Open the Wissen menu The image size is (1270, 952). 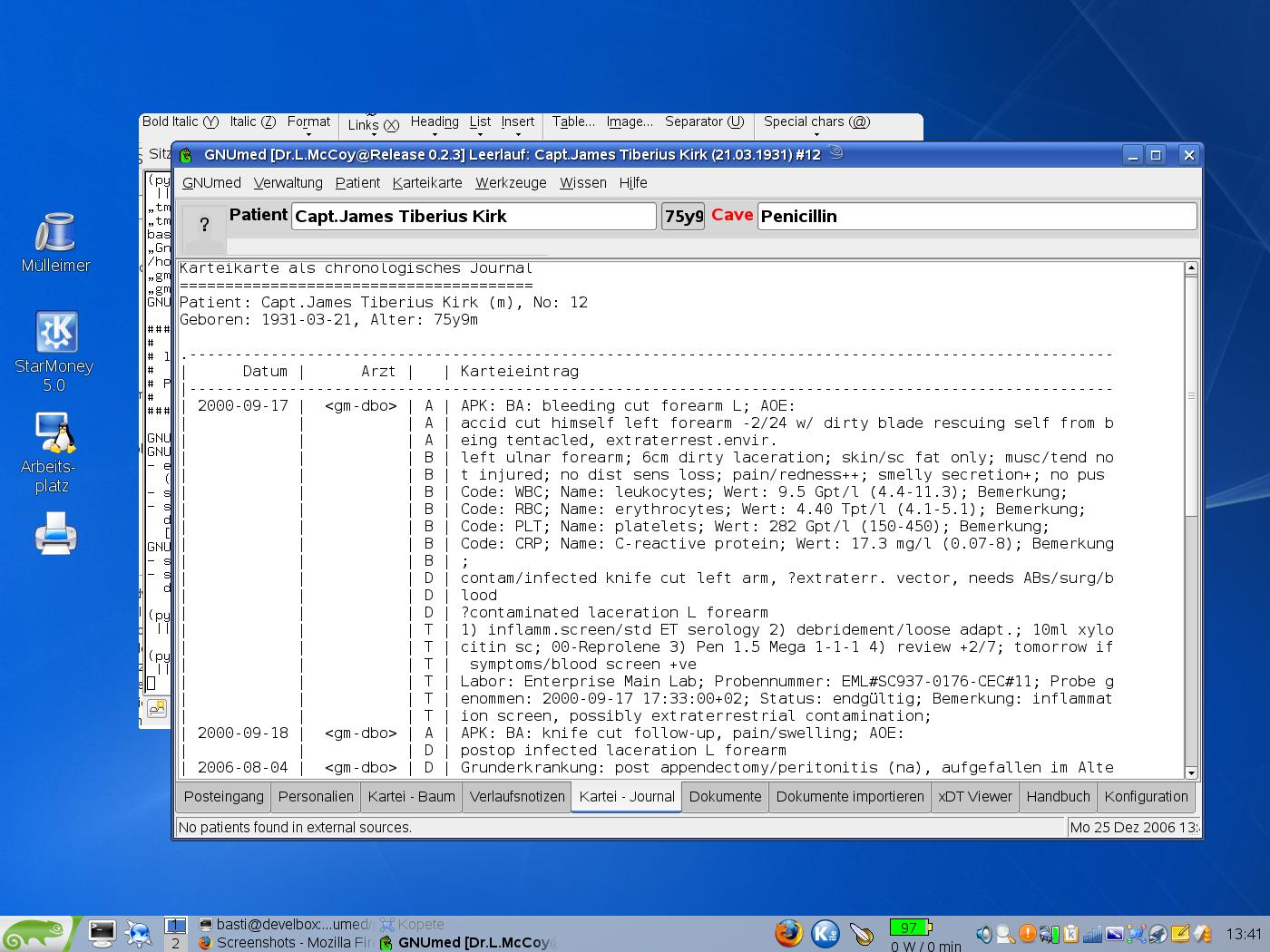pyautogui.click(x=582, y=182)
